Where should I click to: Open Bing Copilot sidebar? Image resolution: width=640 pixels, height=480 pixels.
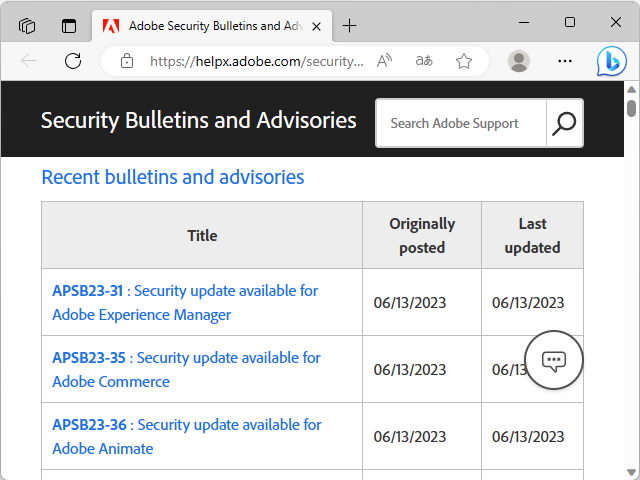(610, 61)
